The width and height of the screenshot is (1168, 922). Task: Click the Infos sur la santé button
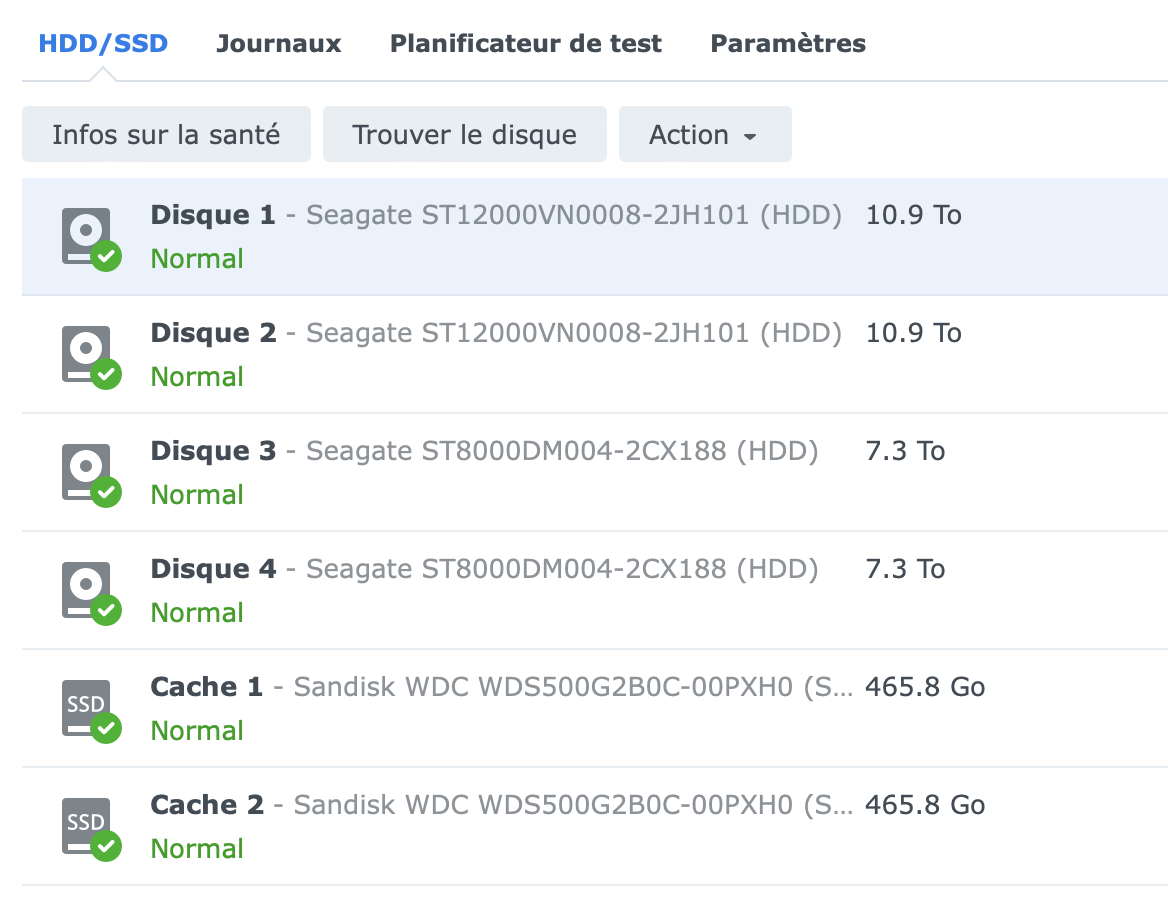166,135
